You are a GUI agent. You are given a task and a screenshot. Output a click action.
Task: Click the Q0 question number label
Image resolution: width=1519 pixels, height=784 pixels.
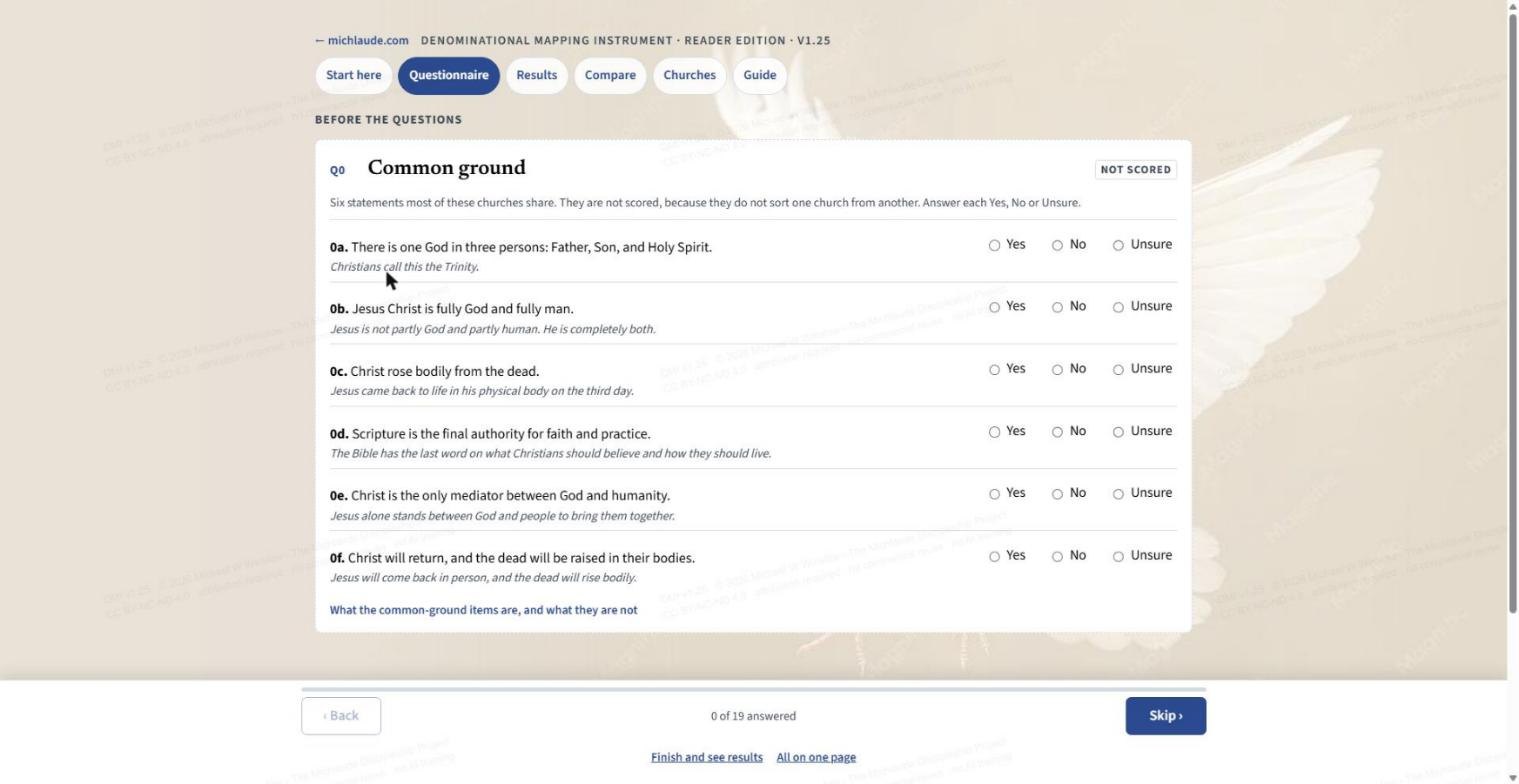[338, 171]
